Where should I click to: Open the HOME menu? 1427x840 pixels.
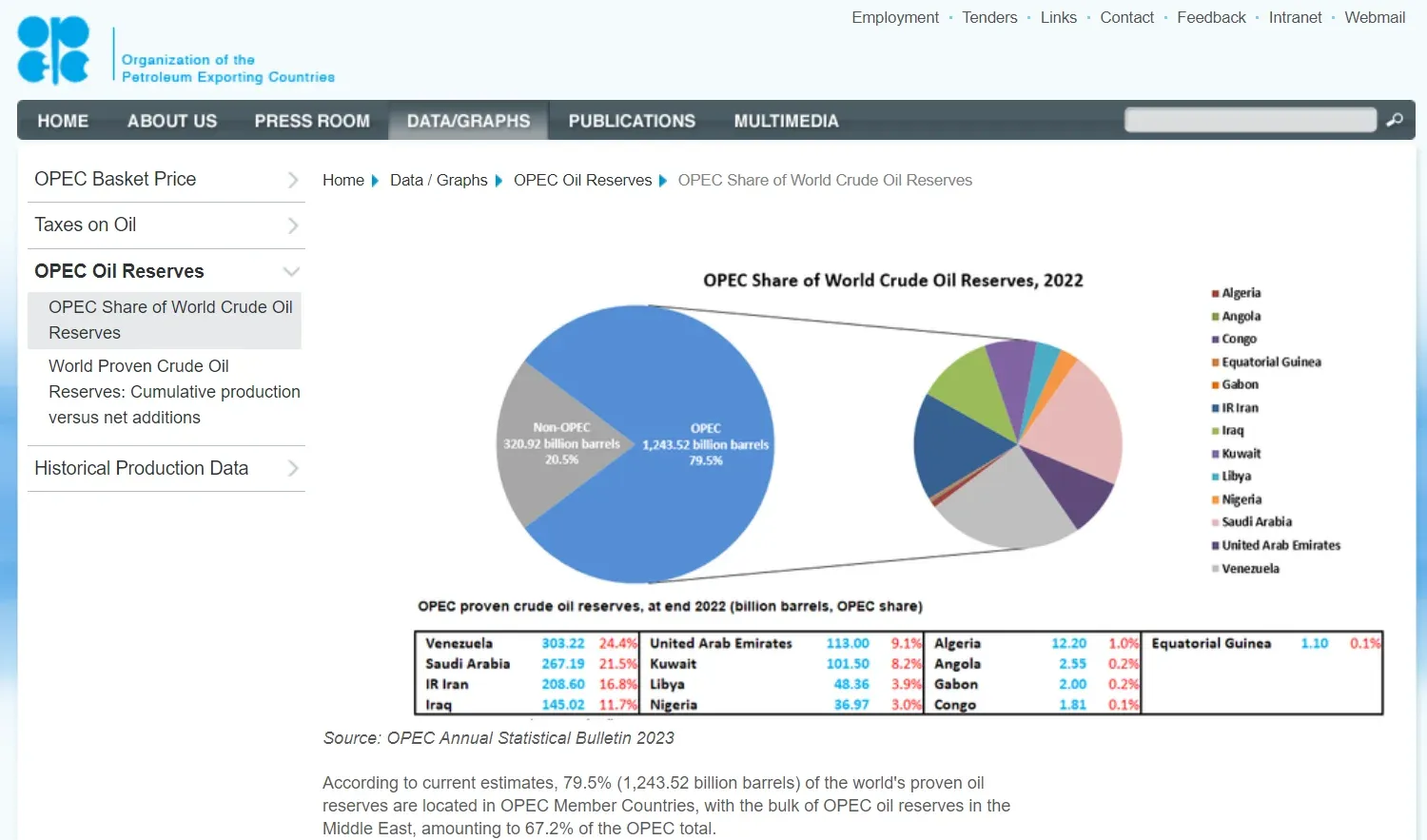[x=63, y=121]
